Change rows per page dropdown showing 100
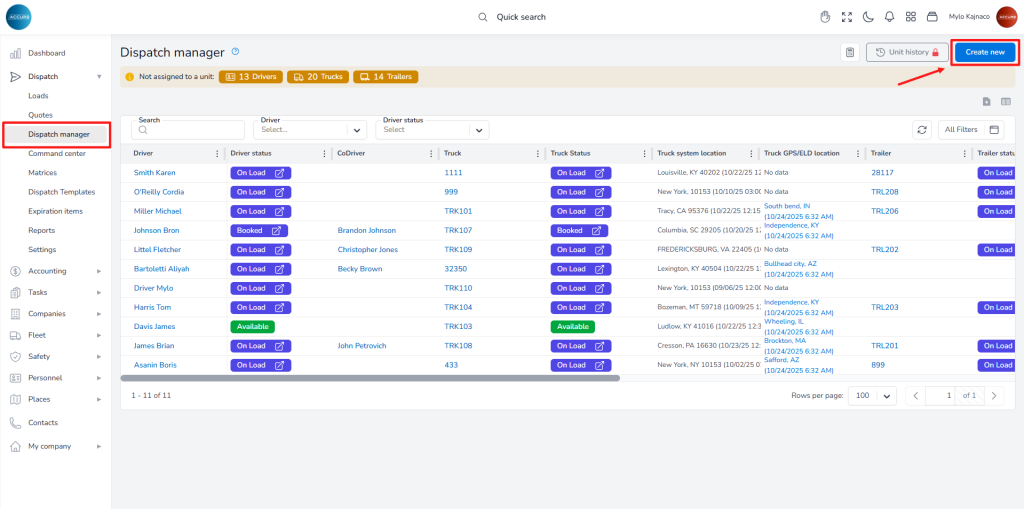Image resolution: width=1024 pixels, height=509 pixels. pyautogui.click(x=872, y=396)
